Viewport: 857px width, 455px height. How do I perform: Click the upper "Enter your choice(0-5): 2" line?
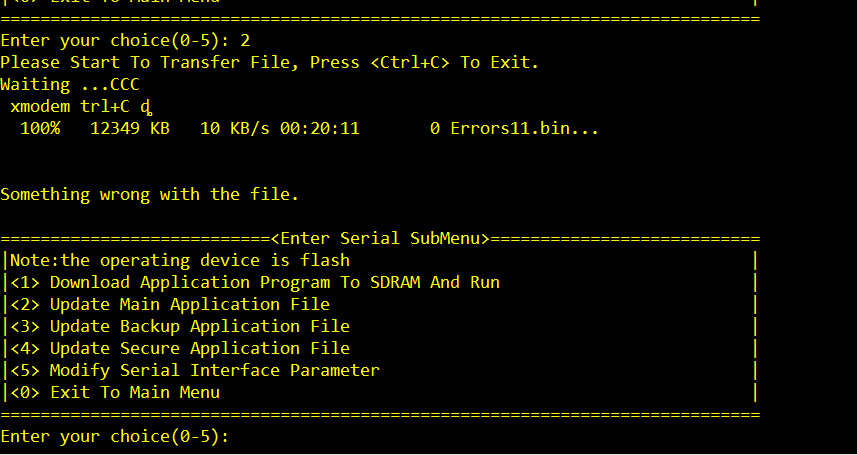pos(125,40)
